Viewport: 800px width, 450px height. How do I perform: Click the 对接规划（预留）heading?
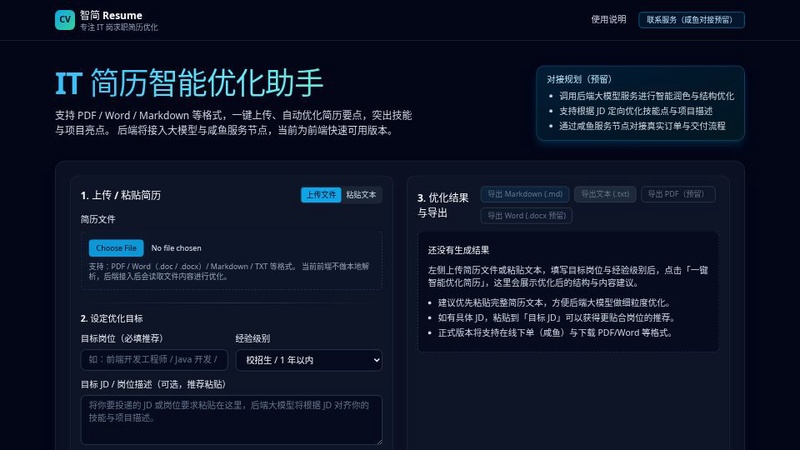tap(579, 79)
